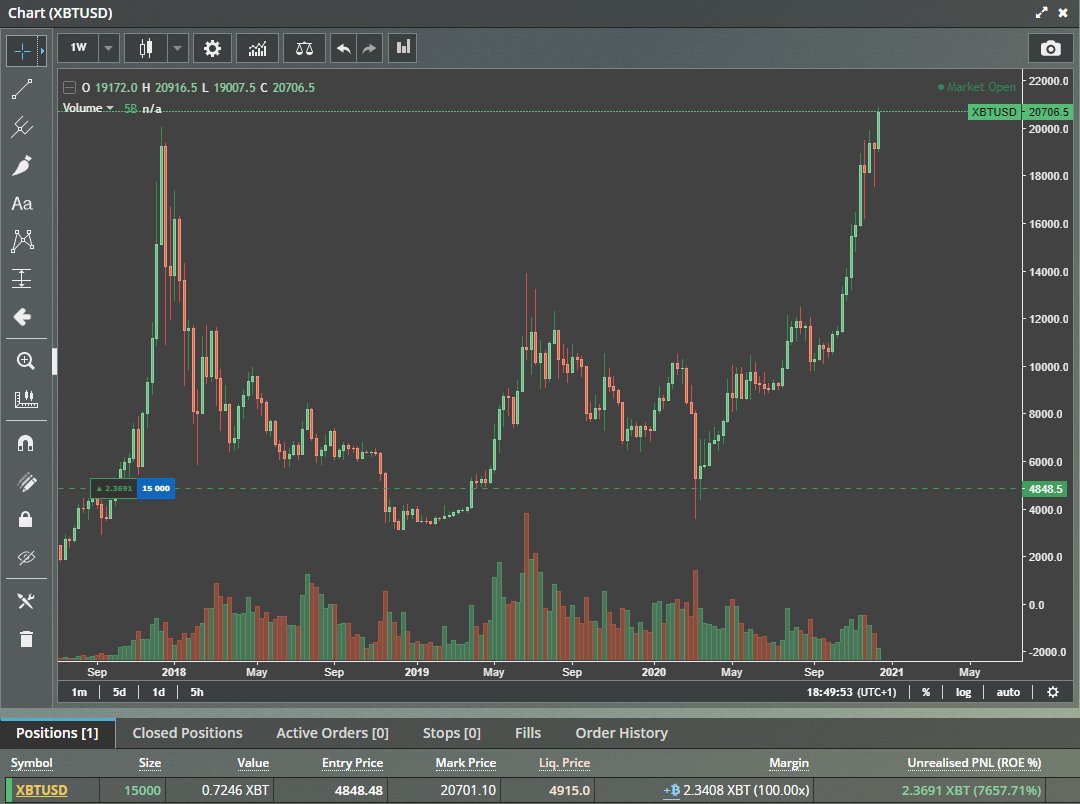Image resolution: width=1080 pixels, height=804 pixels.
Task: Open the XBTUSD symbol link in positions
Action: (41, 790)
